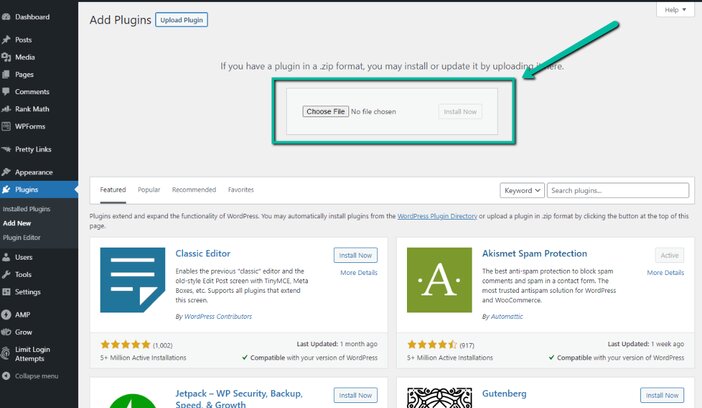Click the Dashboard gauge icon
Viewport: 702px width, 408px height.
pos(6,17)
